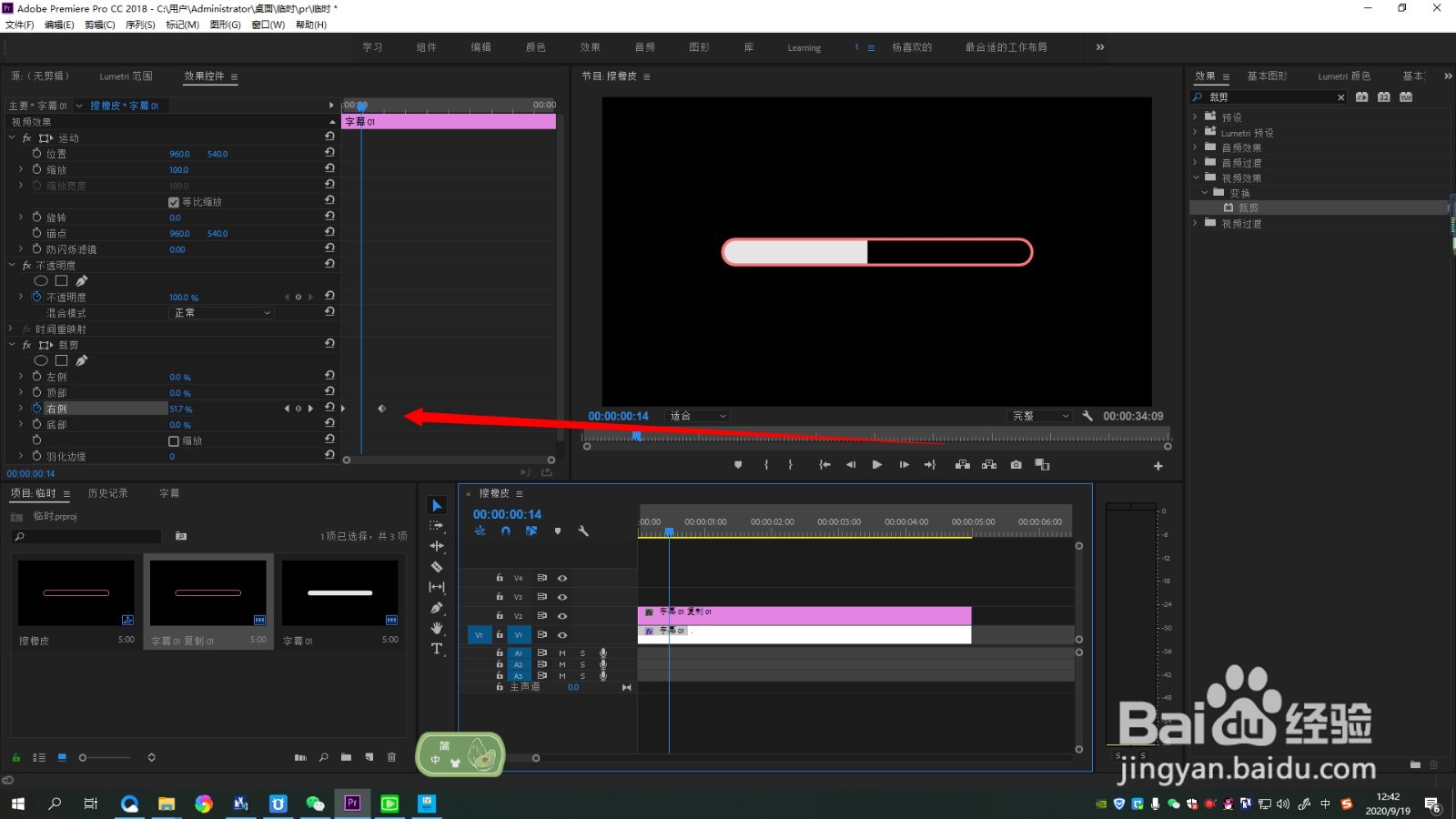
Task: Select the Track Select Forward tool
Action: click(x=437, y=526)
